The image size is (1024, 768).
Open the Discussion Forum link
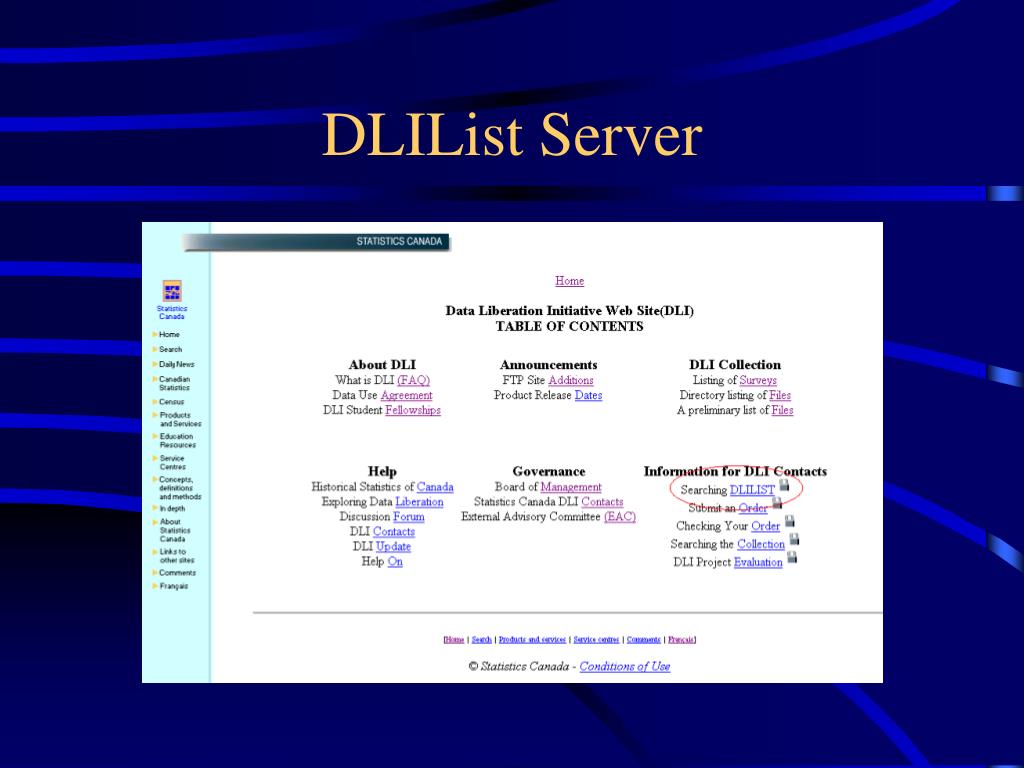pos(409,517)
